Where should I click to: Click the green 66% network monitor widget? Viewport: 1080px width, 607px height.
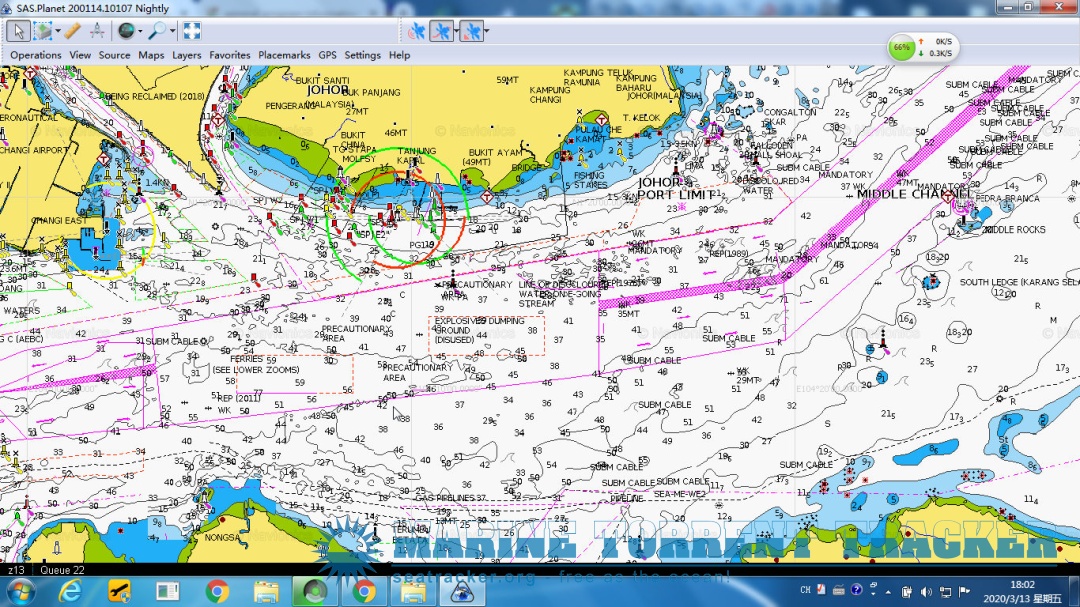point(922,48)
